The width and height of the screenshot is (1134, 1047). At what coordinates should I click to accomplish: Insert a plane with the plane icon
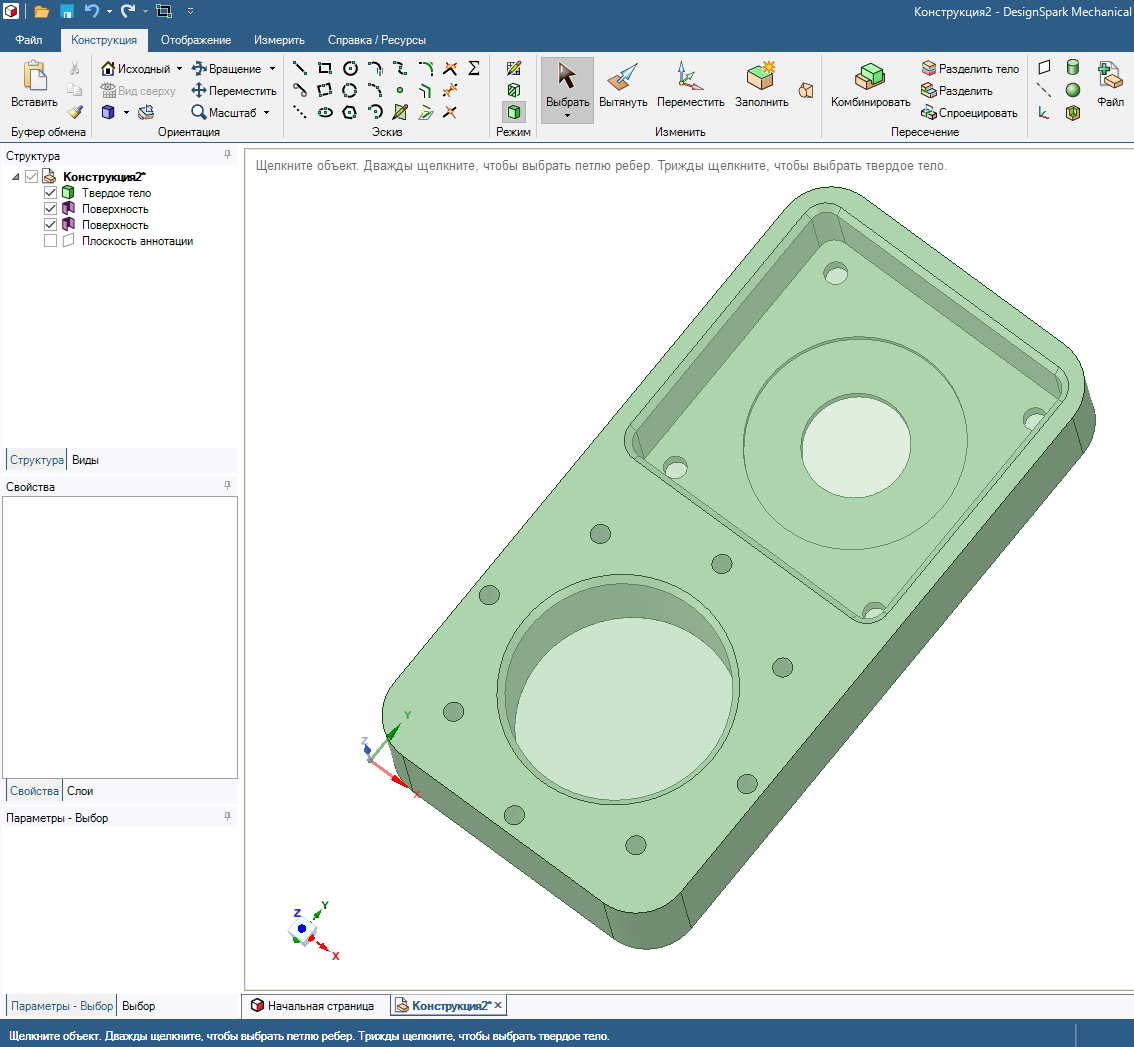click(1044, 68)
